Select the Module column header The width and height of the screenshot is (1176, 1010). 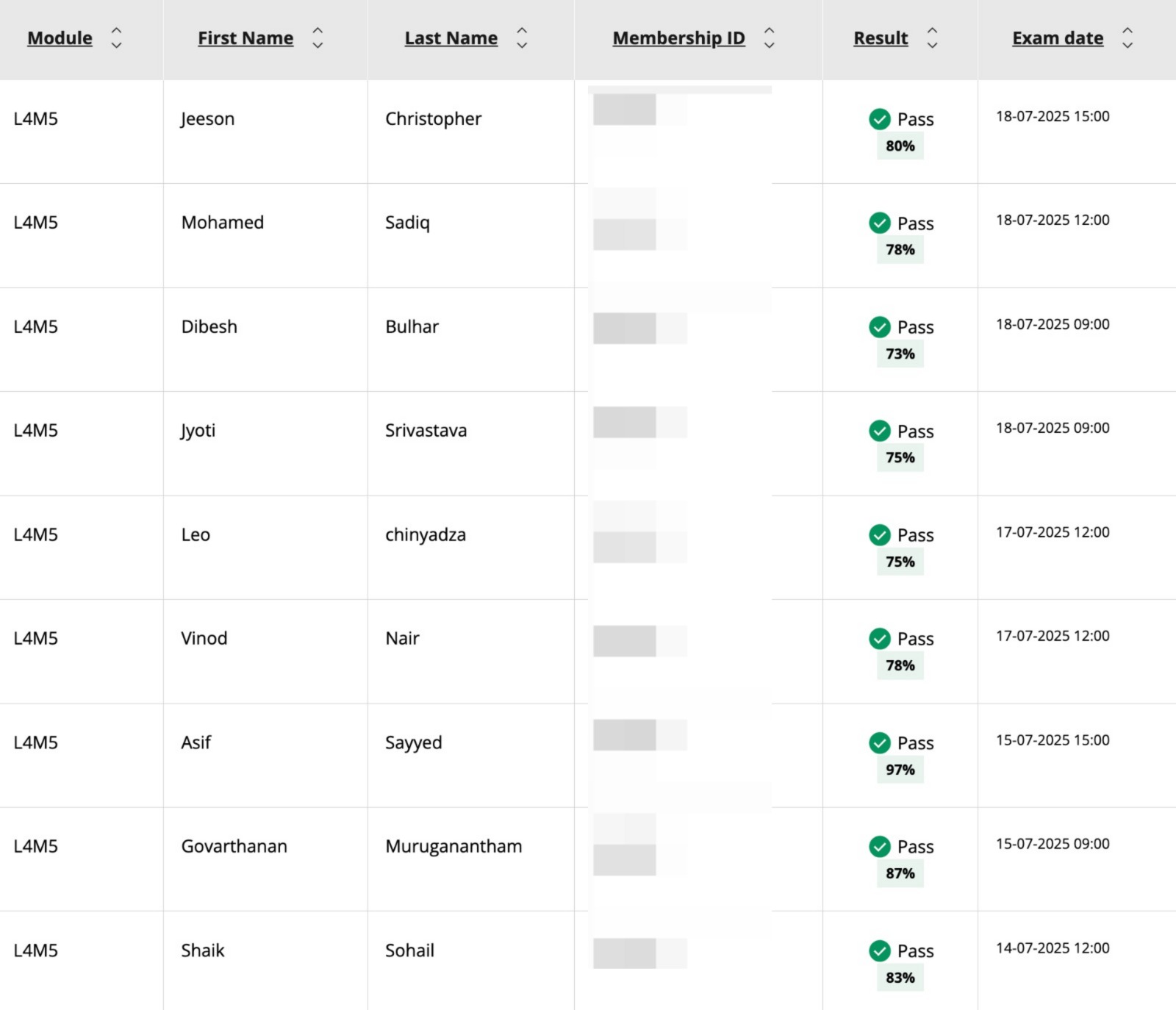click(x=59, y=37)
